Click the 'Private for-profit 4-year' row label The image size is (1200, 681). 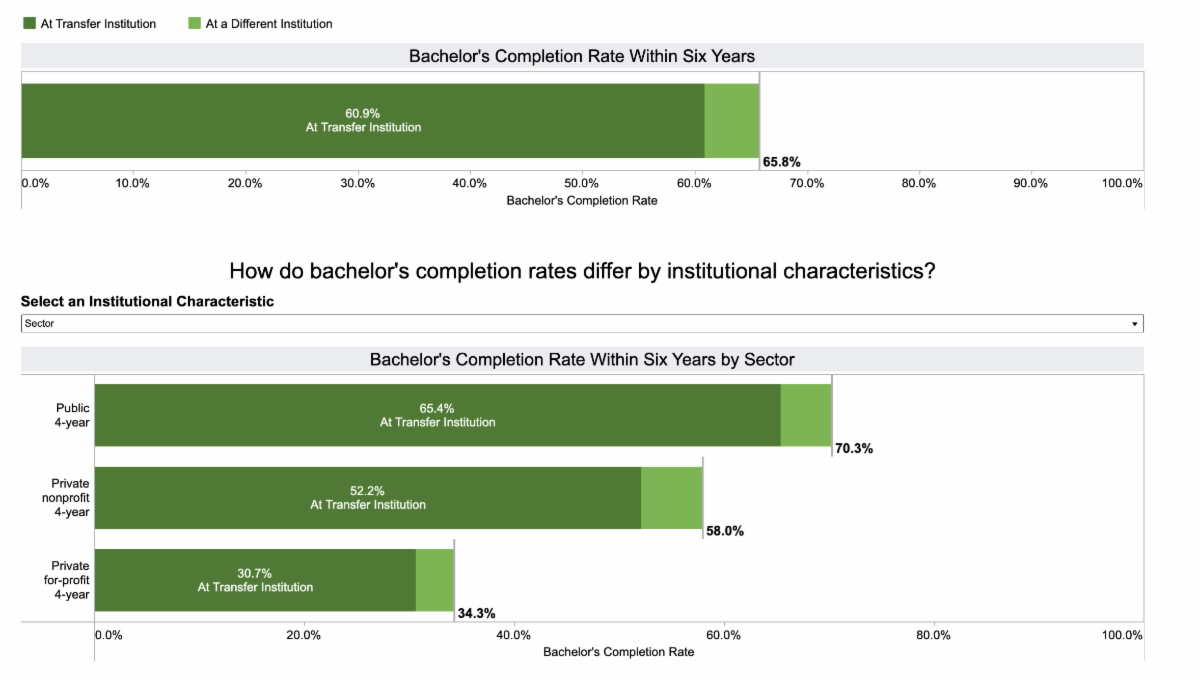71,580
